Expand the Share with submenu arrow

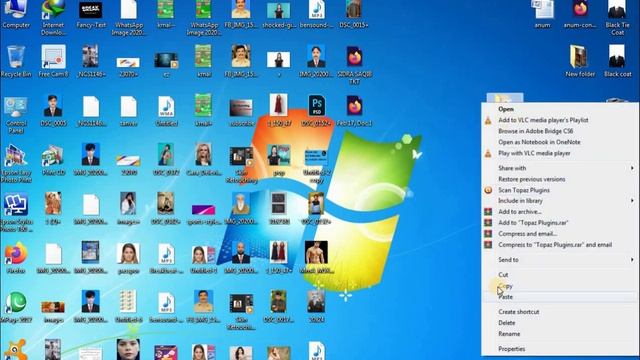632,168
